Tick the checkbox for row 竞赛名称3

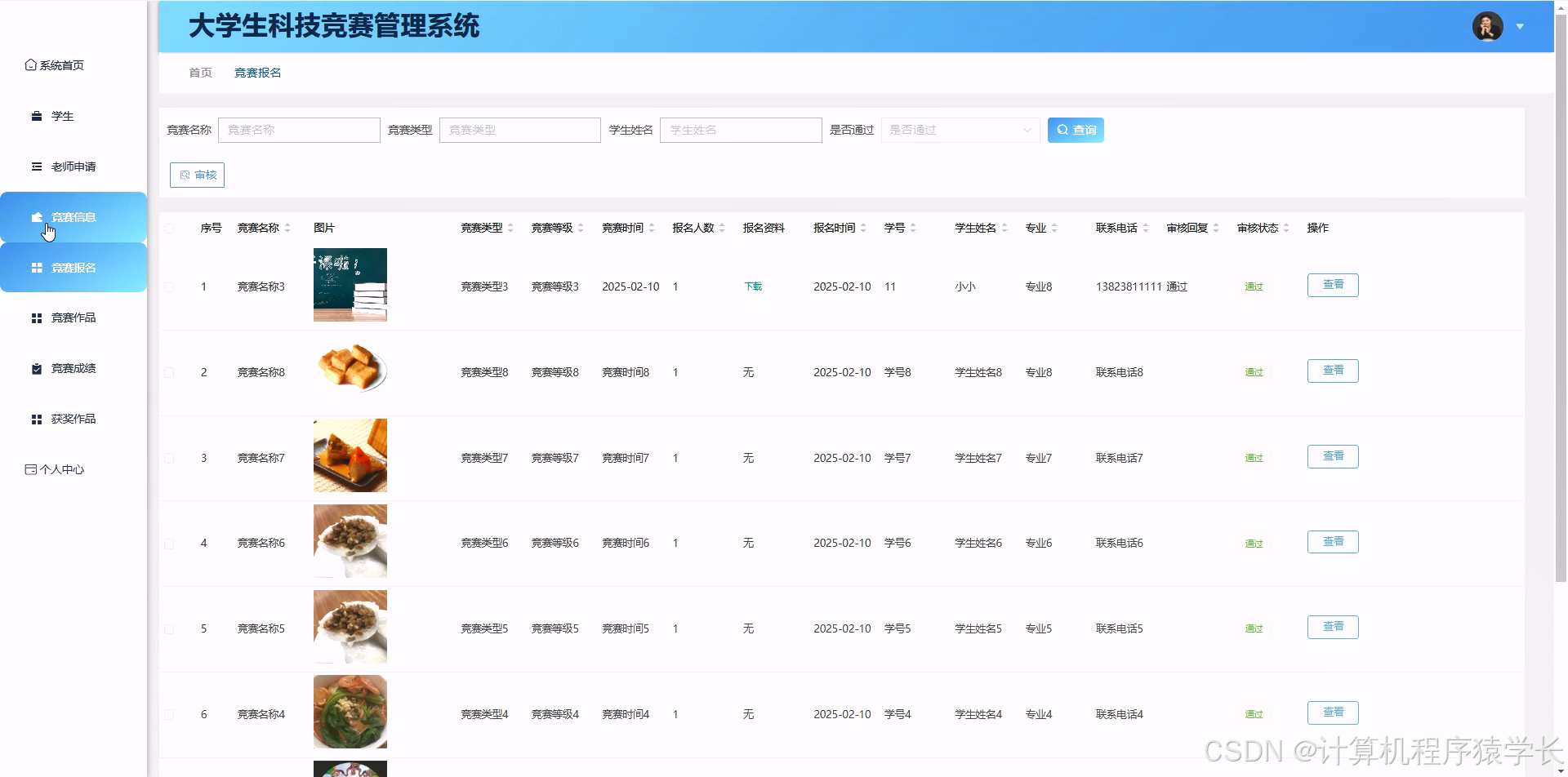coord(170,286)
